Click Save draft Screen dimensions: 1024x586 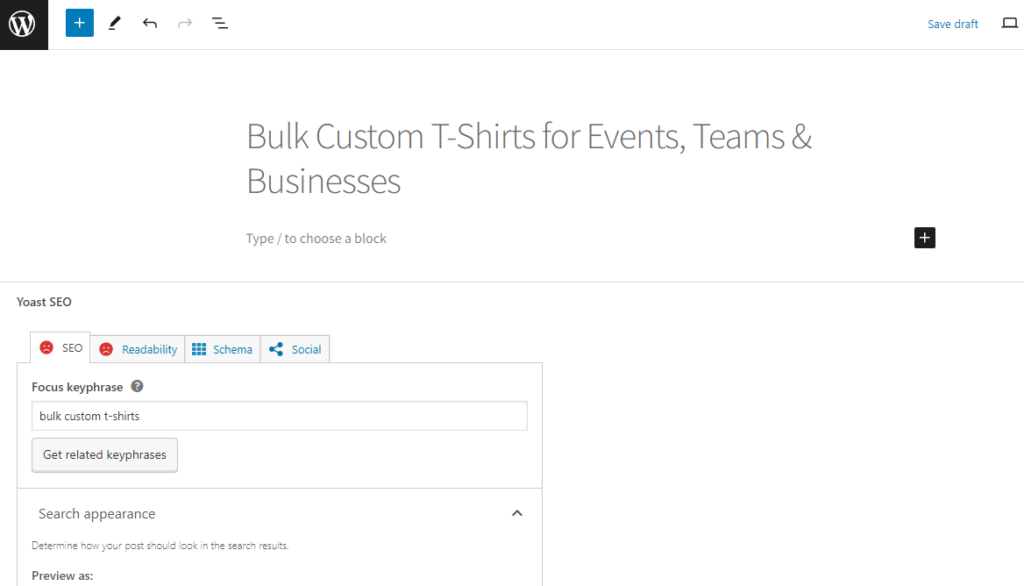pos(952,23)
